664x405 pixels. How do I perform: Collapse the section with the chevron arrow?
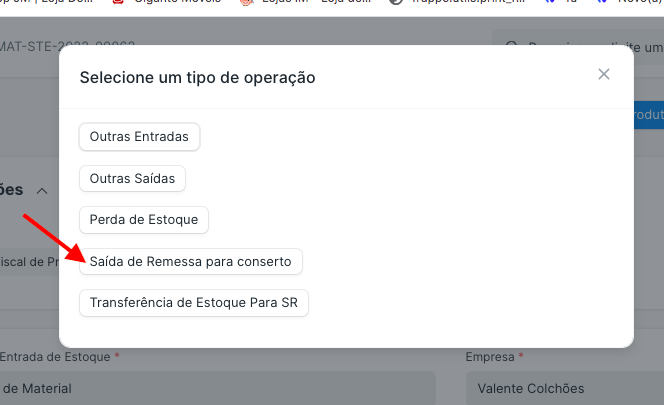42,190
